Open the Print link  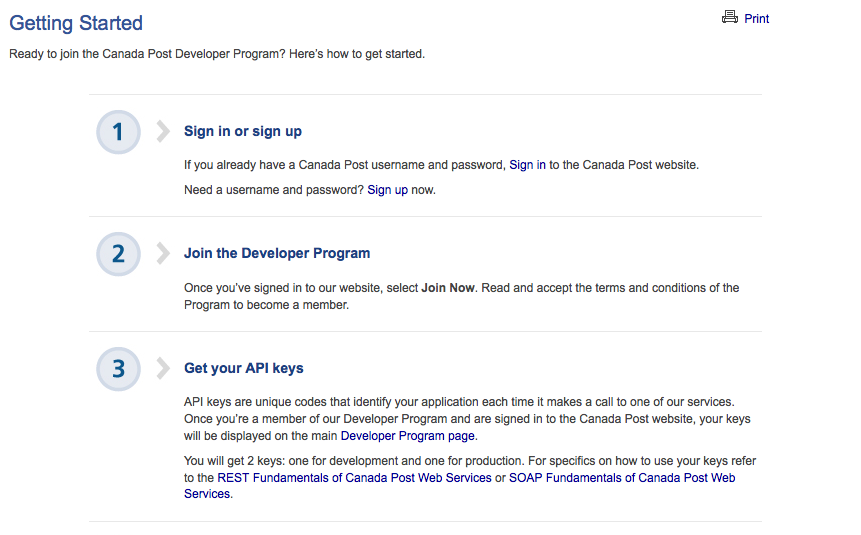click(x=756, y=19)
